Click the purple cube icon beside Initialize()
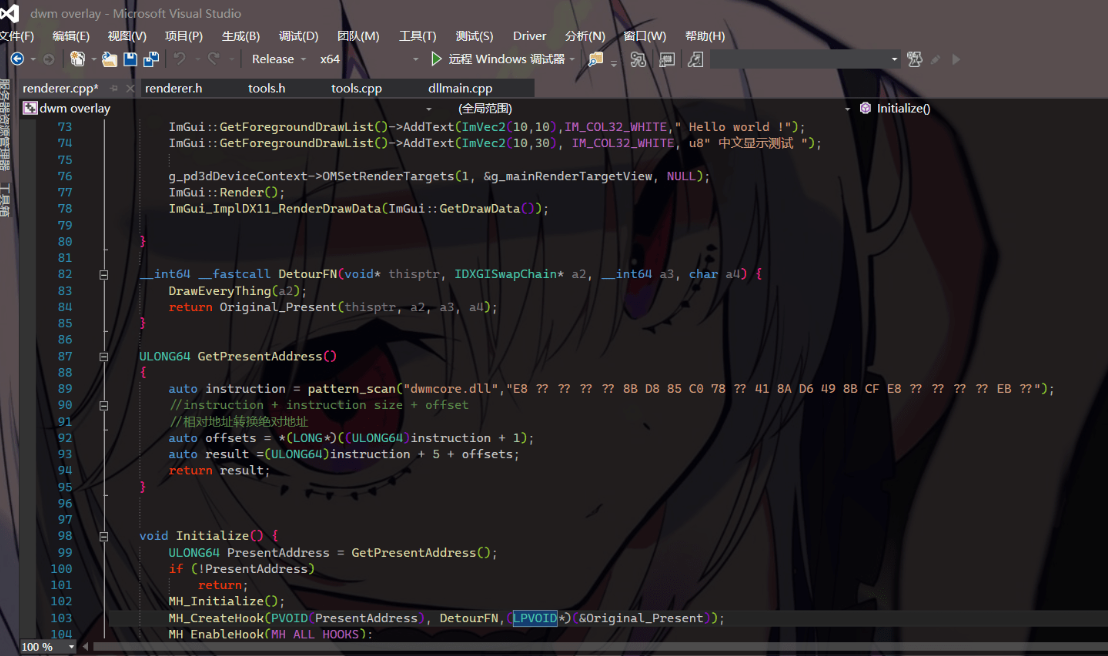This screenshot has width=1108, height=656. click(x=865, y=108)
